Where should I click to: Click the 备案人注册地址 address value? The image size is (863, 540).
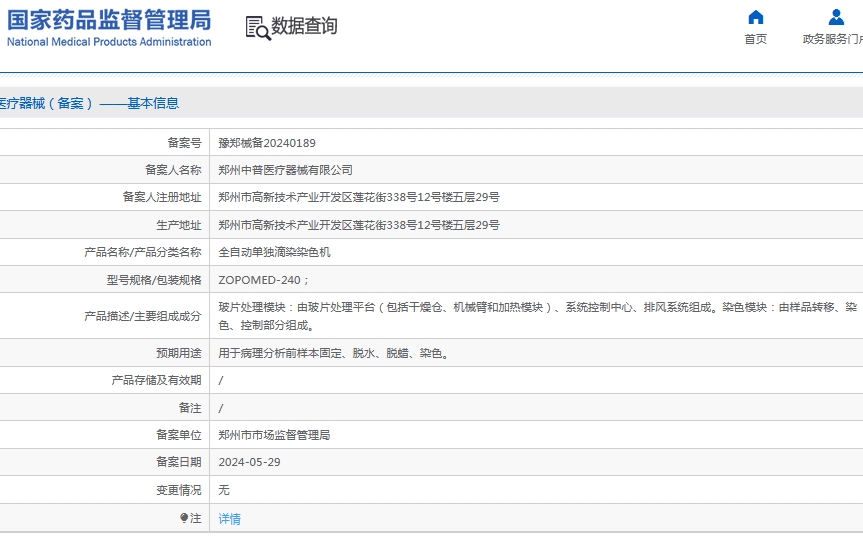click(x=359, y=197)
